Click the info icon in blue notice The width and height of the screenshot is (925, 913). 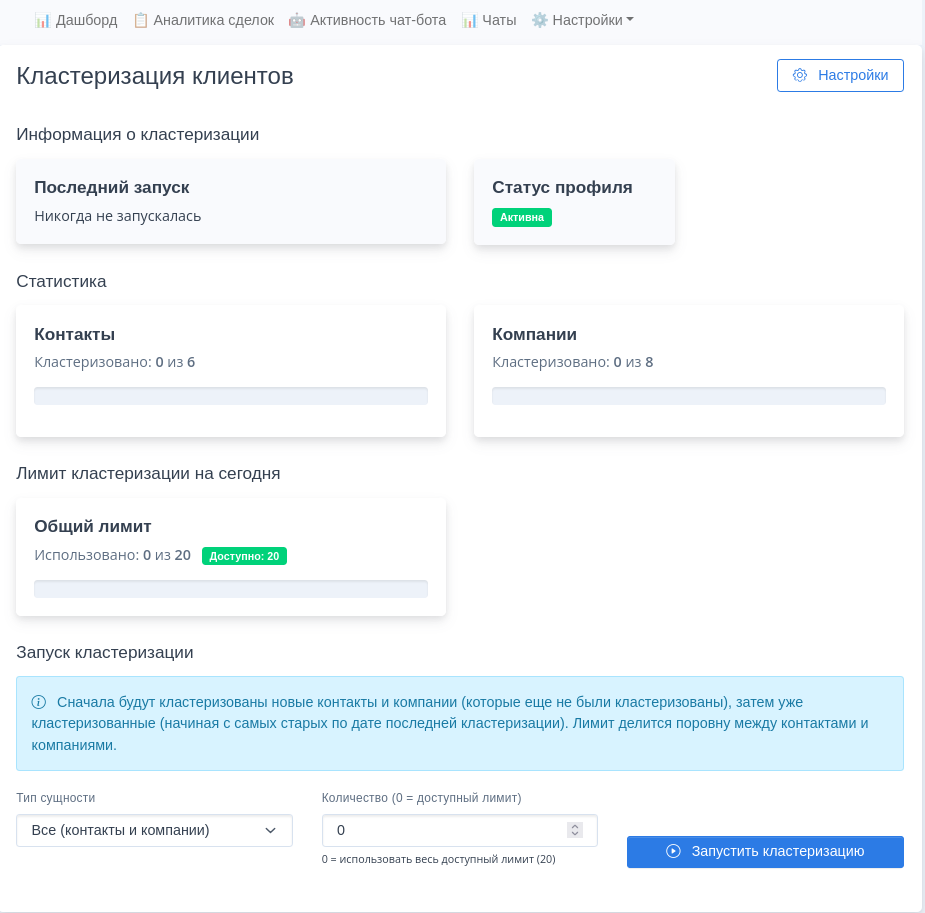39,702
